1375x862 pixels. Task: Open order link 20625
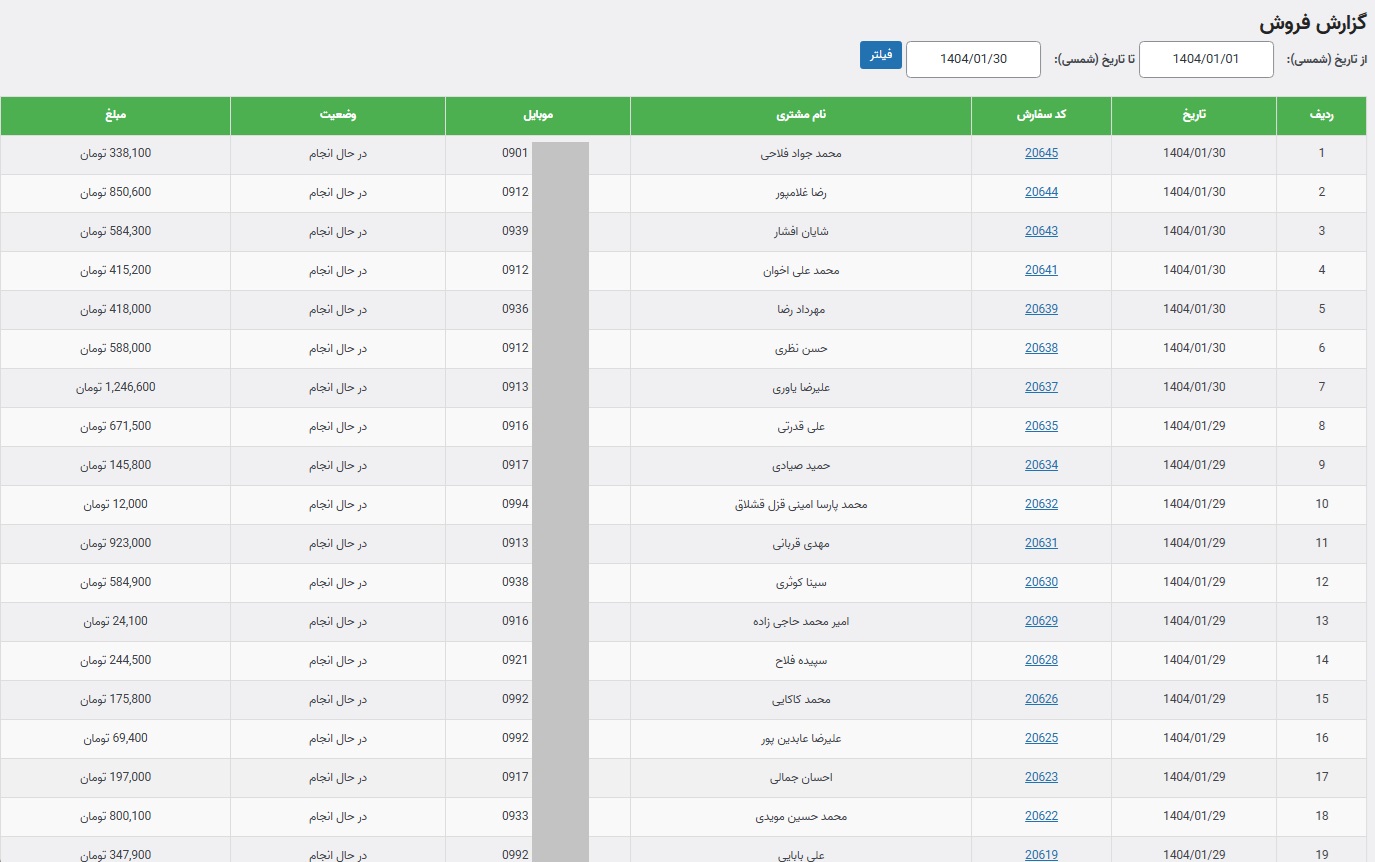(x=1041, y=738)
